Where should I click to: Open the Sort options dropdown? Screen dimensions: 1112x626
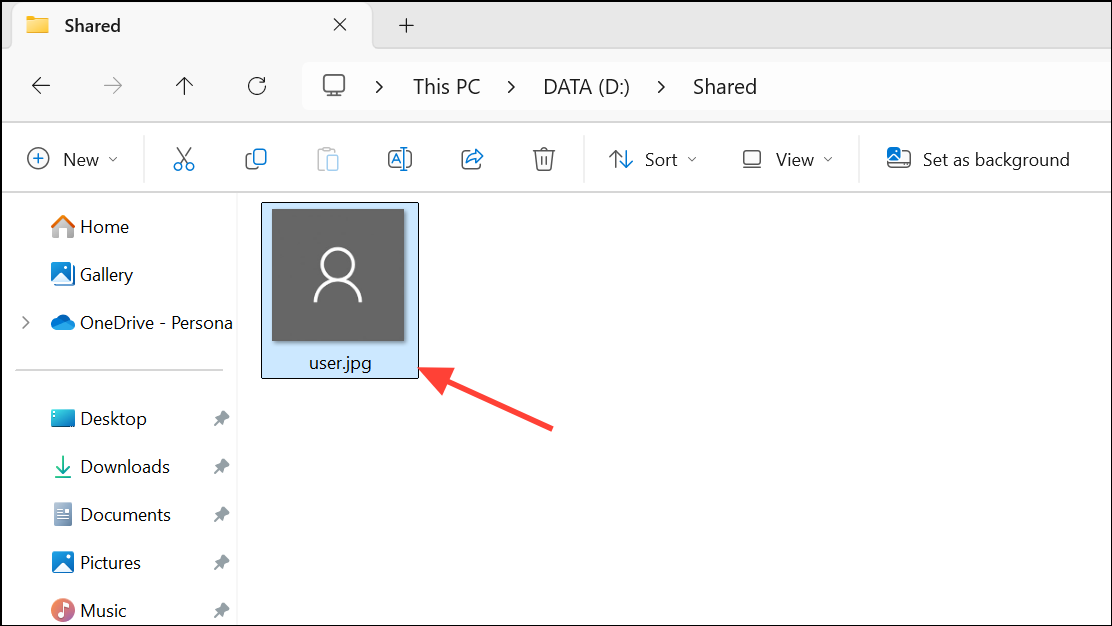pos(653,159)
